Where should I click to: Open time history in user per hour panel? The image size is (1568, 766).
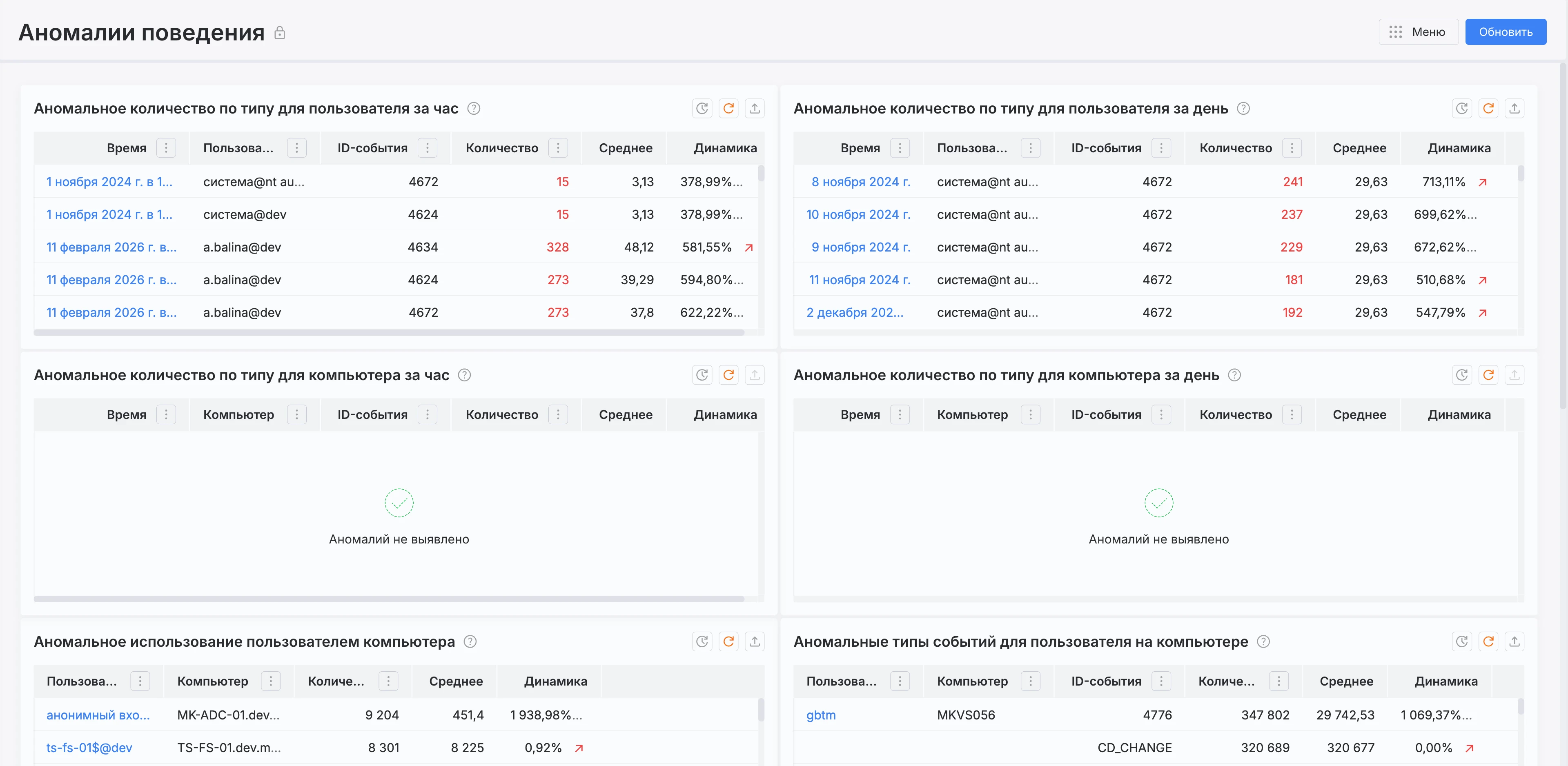[702, 108]
